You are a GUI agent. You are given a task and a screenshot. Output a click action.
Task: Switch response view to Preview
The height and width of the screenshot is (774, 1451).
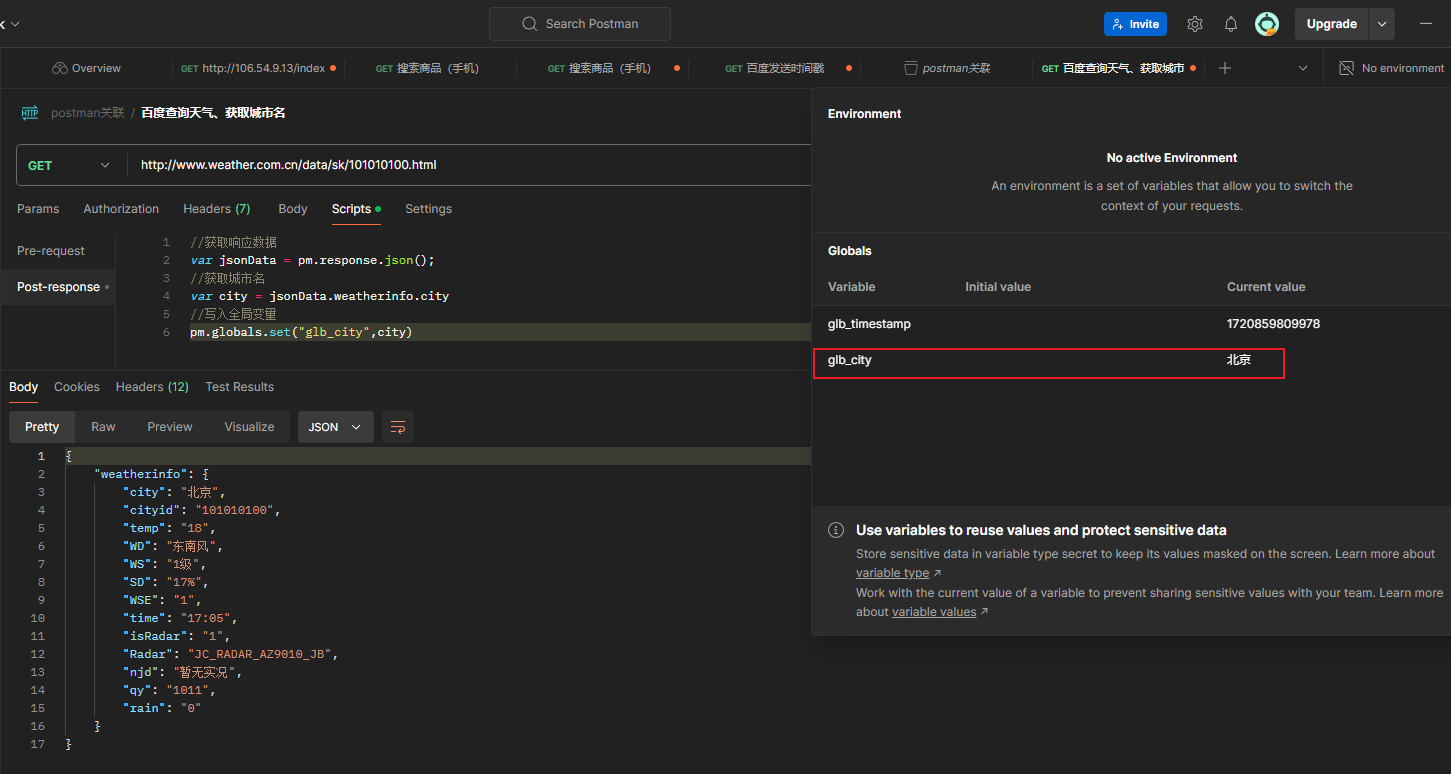click(x=169, y=427)
